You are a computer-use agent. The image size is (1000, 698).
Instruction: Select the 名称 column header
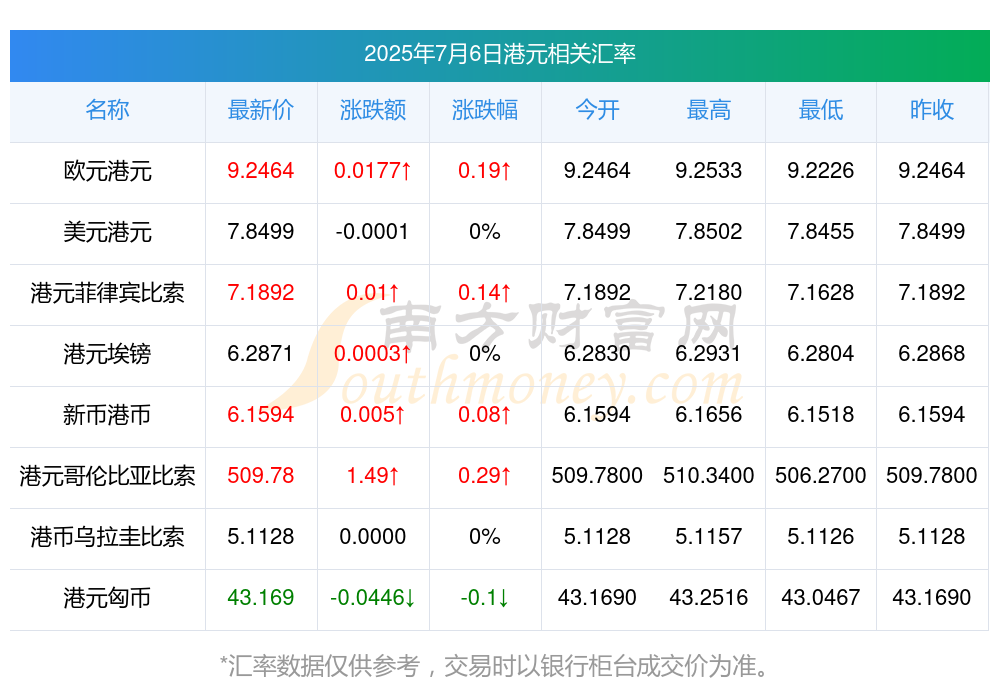[x=107, y=110]
